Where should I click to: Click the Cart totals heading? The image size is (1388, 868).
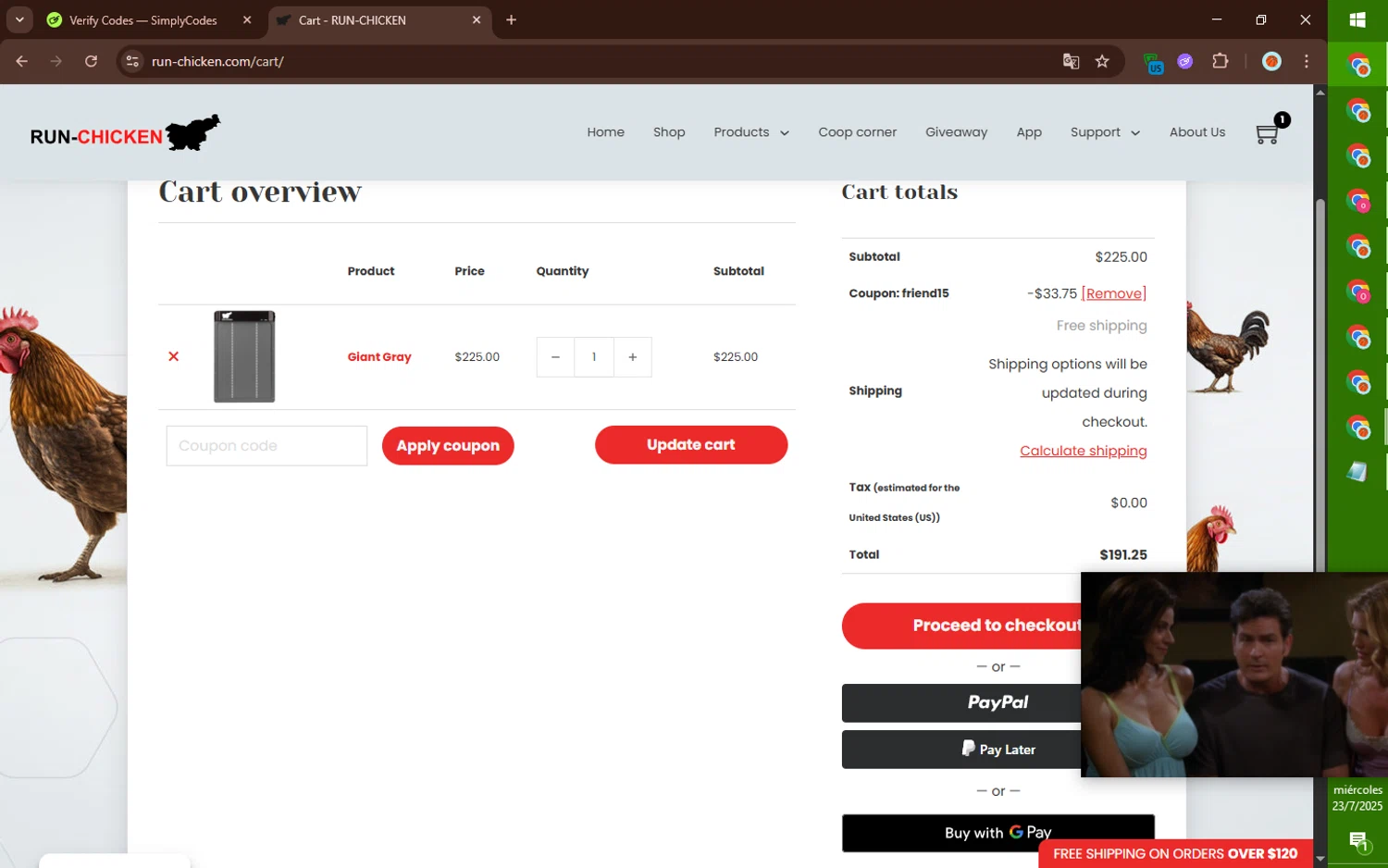tap(899, 192)
